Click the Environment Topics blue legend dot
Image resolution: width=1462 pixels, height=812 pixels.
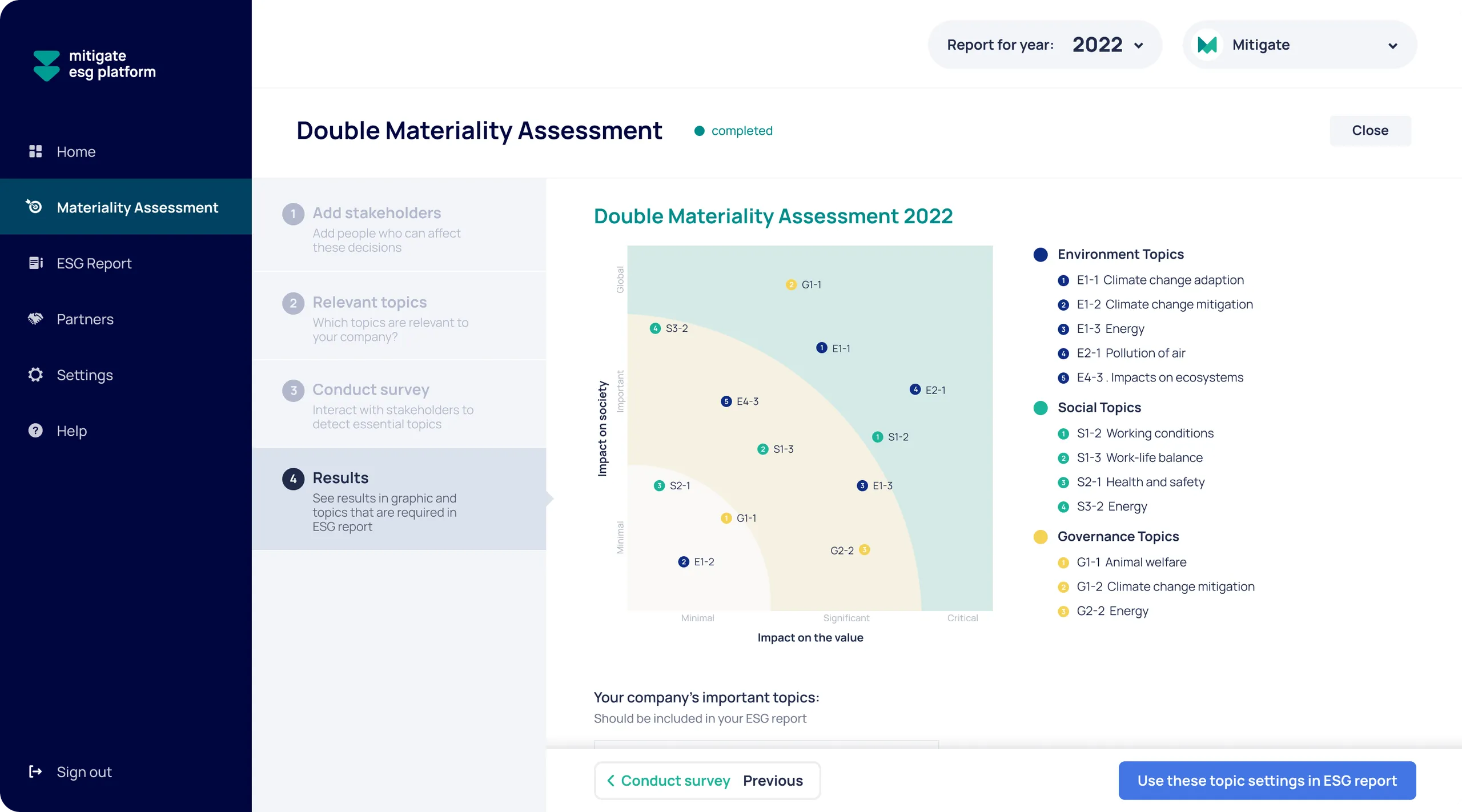[1041, 255]
